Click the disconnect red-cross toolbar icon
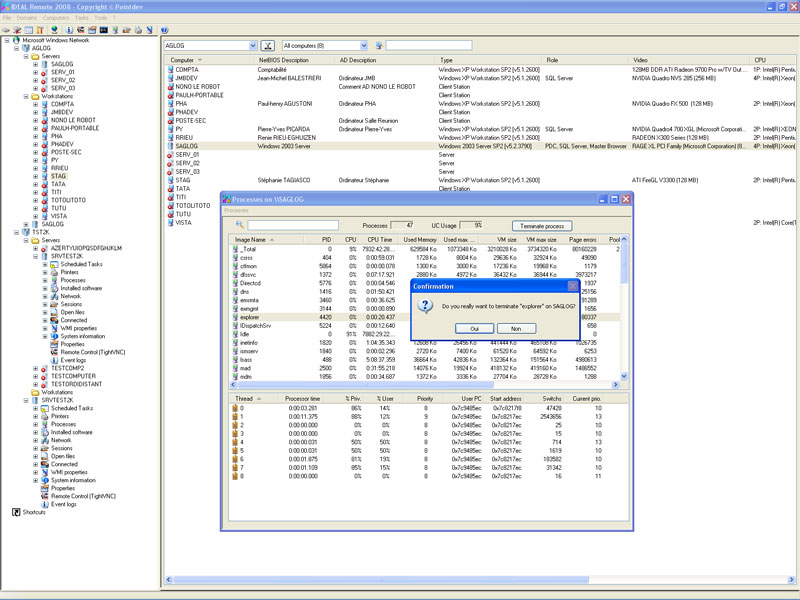800x600 pixels. [17, 30]
